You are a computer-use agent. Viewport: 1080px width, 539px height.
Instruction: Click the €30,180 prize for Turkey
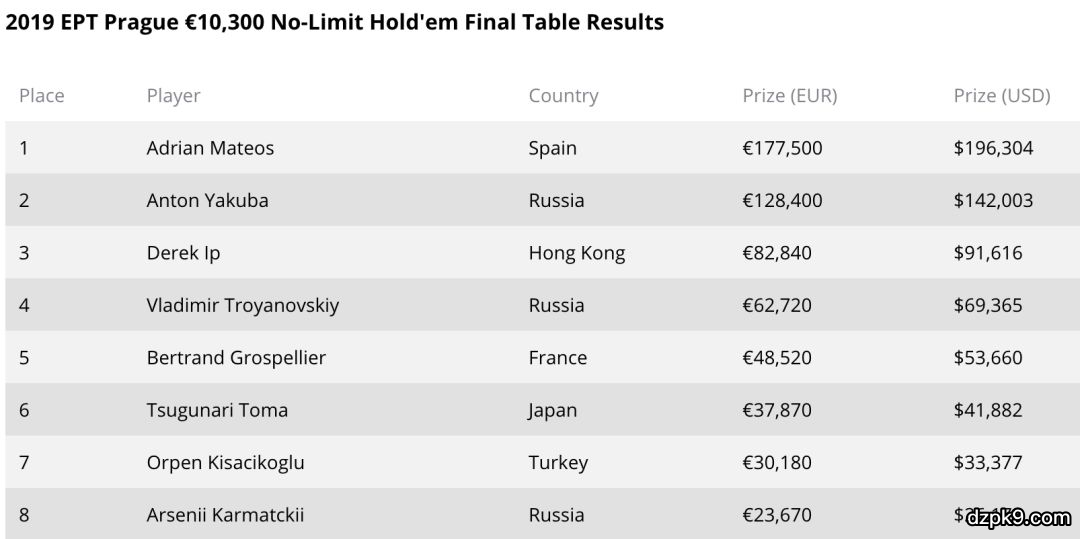776,463
